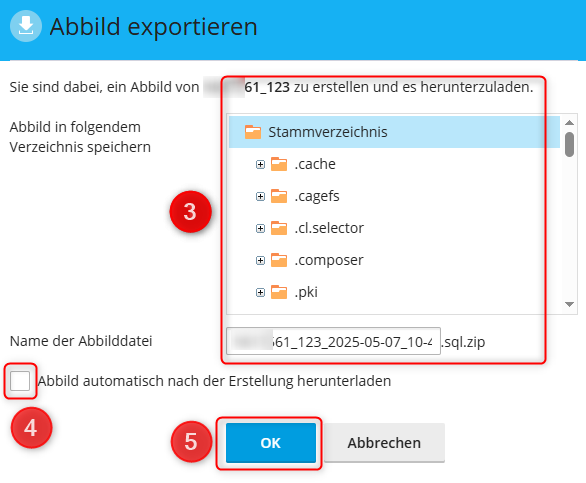
Task: Click the .cache folder icon
Action: point(279,164)
